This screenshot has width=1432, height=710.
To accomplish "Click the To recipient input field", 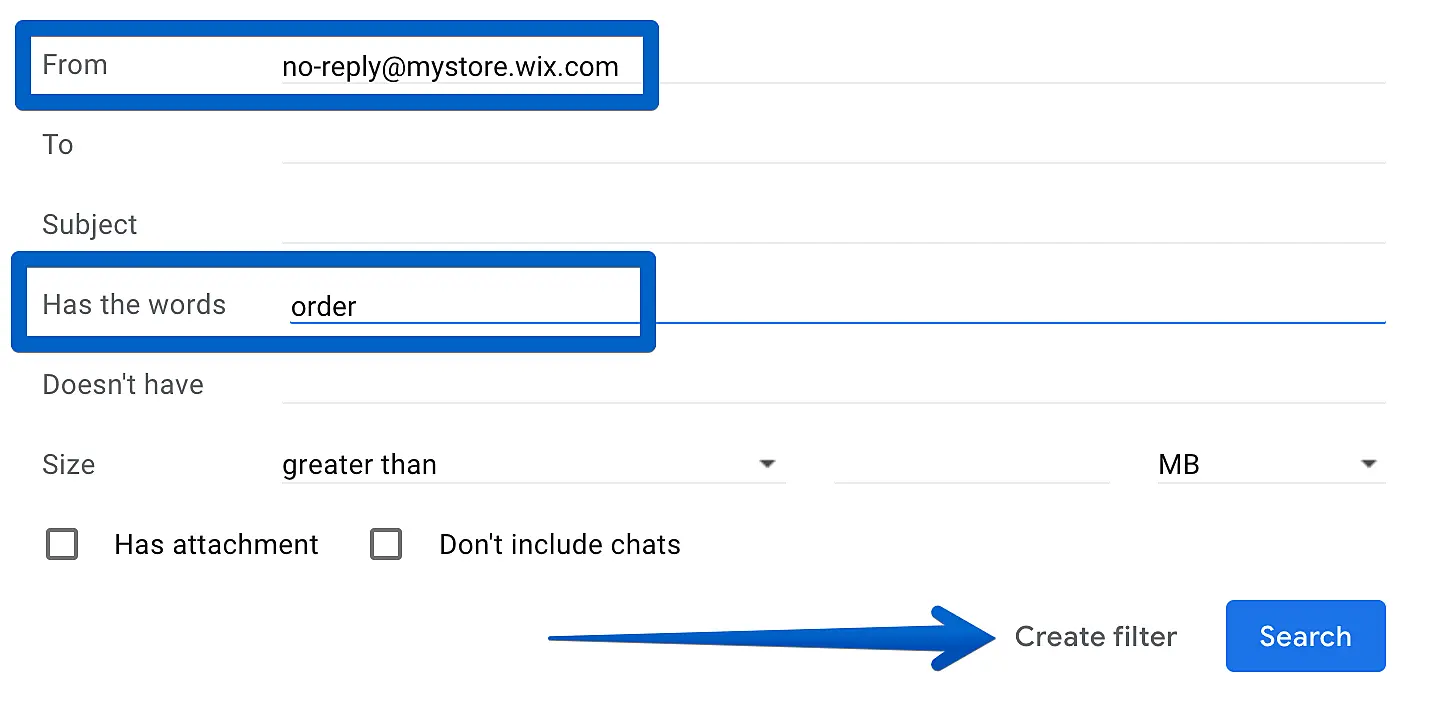I will [832, 145].
